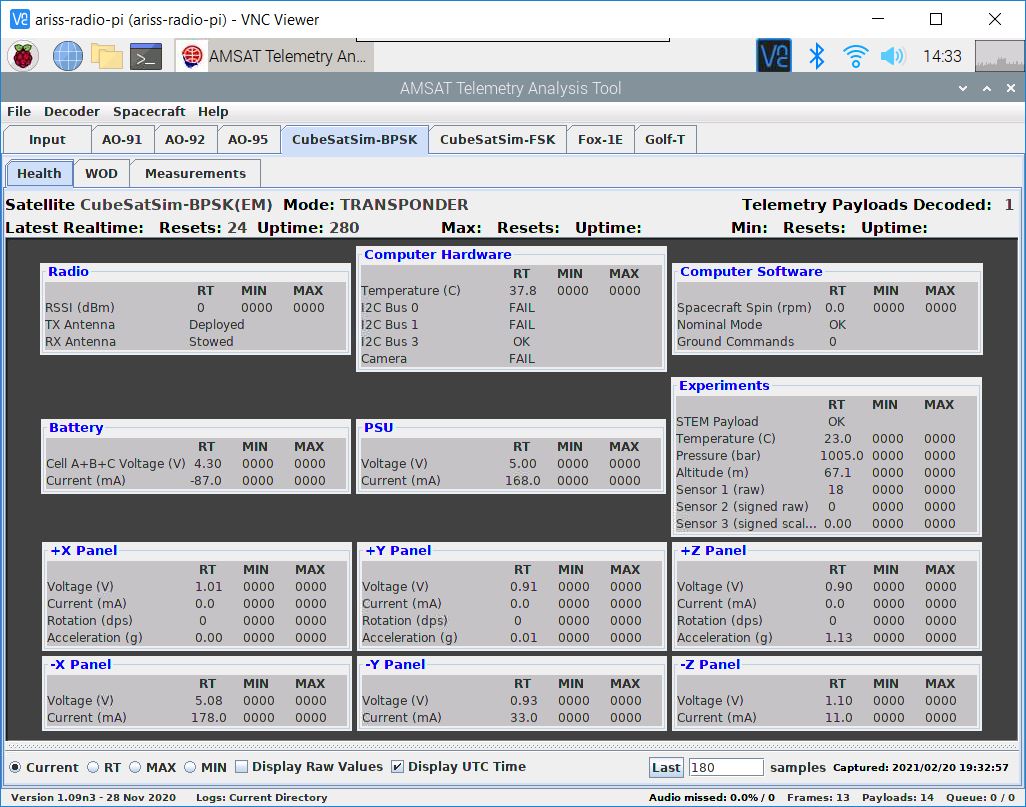Screen dimensions: 1026x807
Task: Open the VNC server tray icon
Action: [774, 56]
